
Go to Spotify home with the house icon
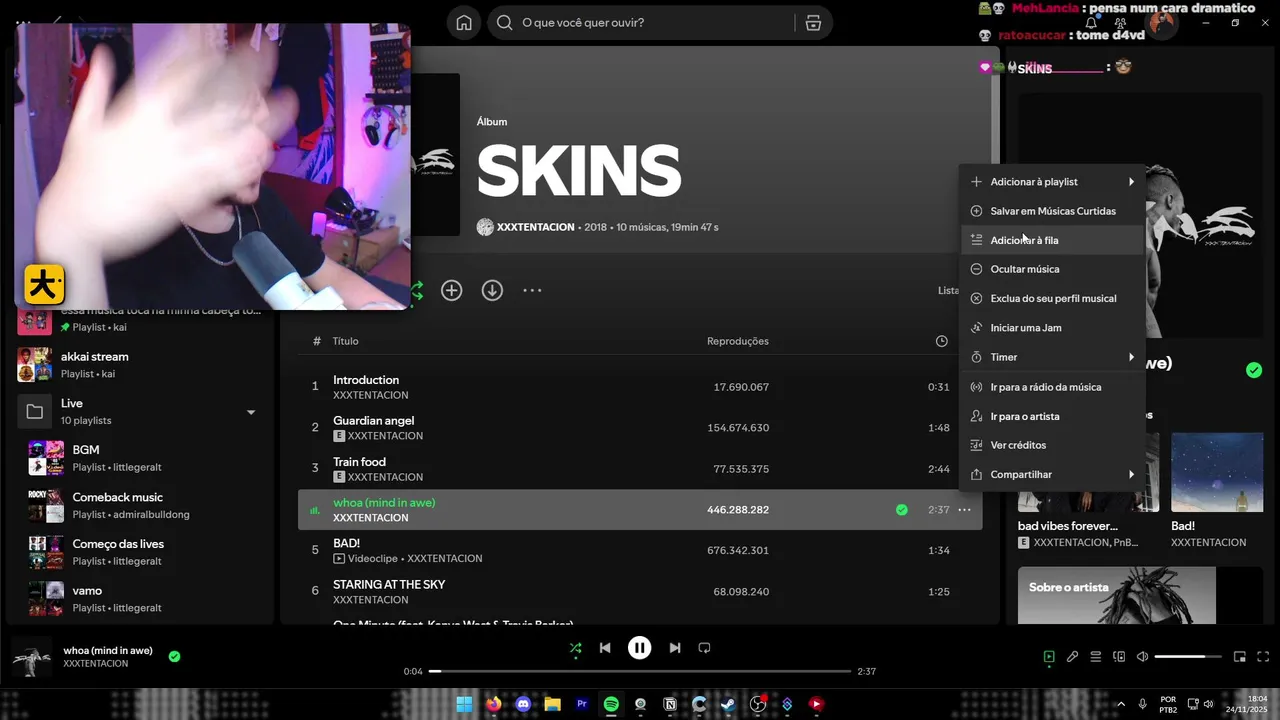(x=464, y=23)
